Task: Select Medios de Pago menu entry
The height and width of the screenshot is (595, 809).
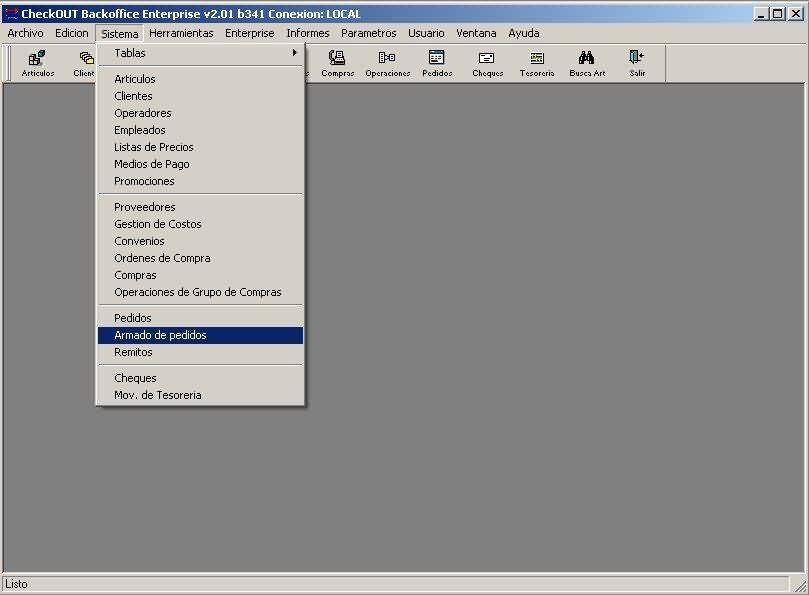Action: point(200,164)
